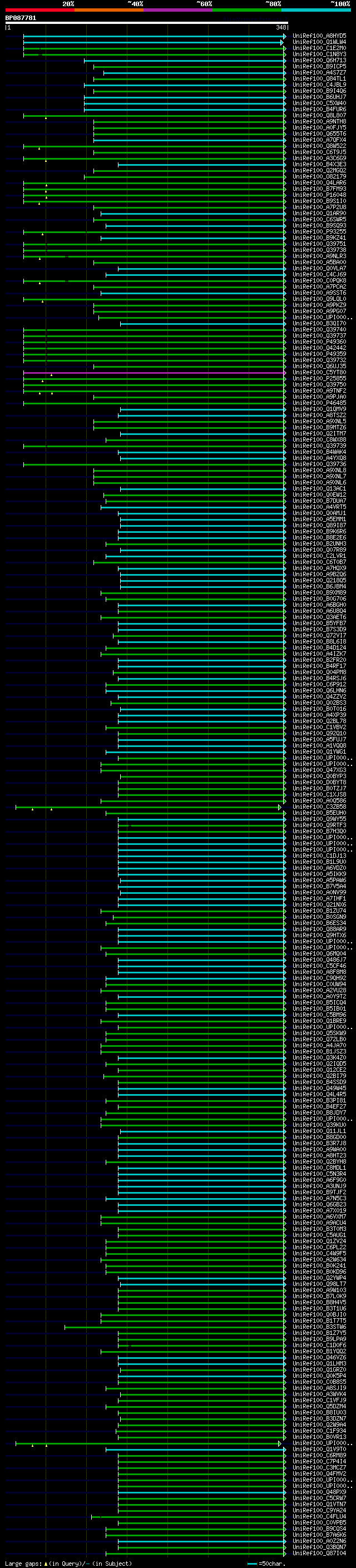Select the UniRef100_Q8W522 label
The width and height of the screenshot is (356, 1568).
click(319, 146)
